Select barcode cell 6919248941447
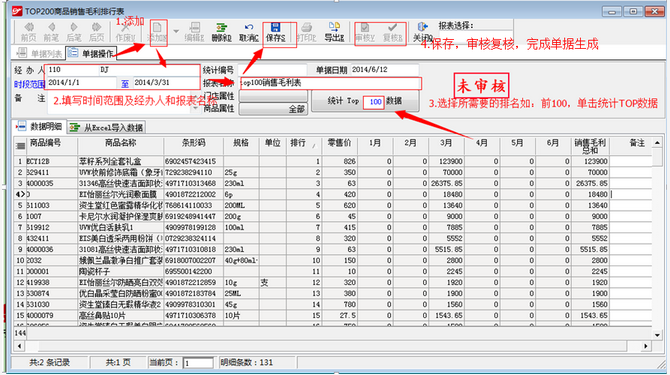Image resolution: width=670 pixels, height=375 pixels. point(194,217)
